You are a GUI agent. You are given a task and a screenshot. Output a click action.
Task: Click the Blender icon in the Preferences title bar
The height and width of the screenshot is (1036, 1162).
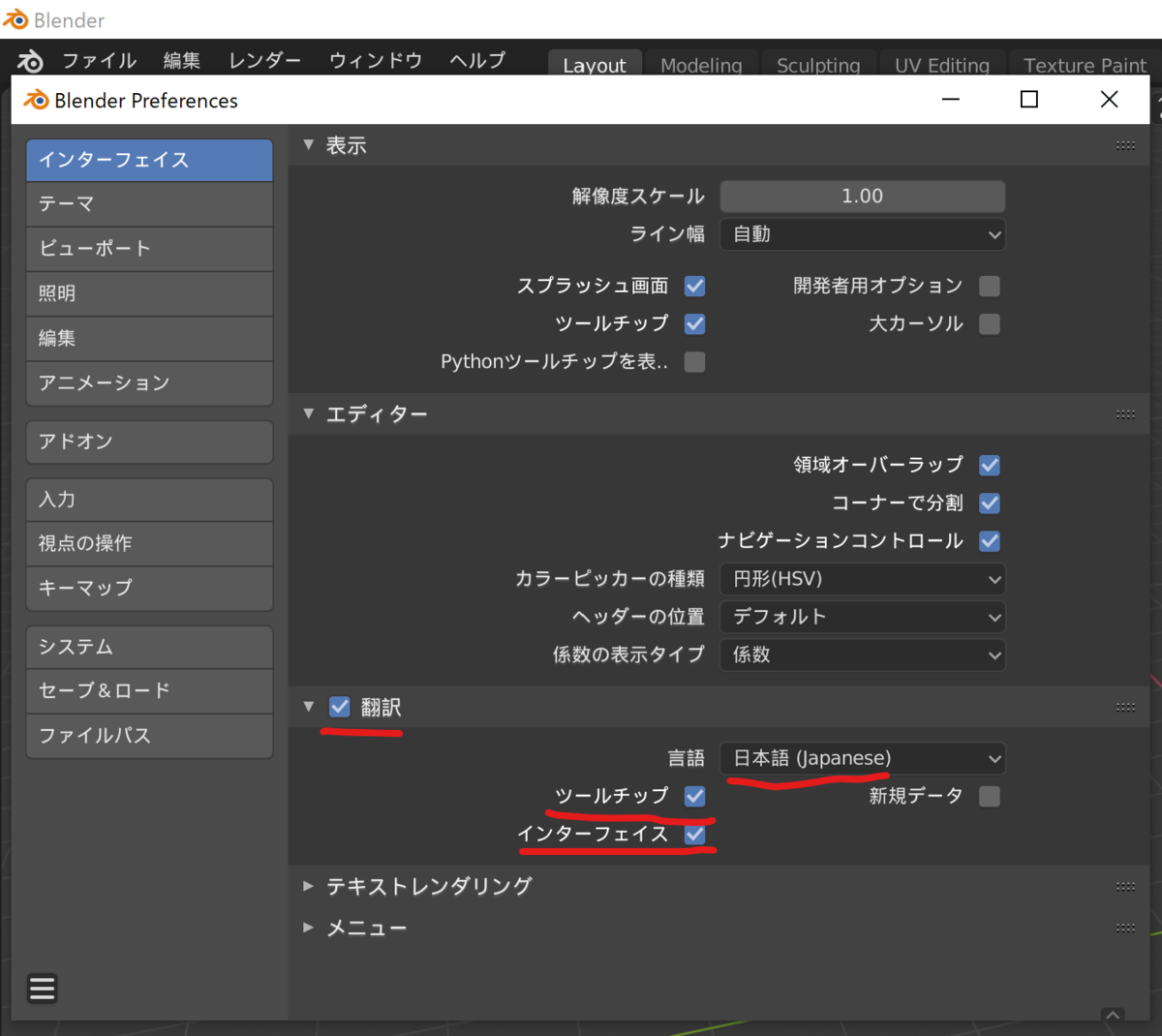pyautogui.click(x=36, y=100)
